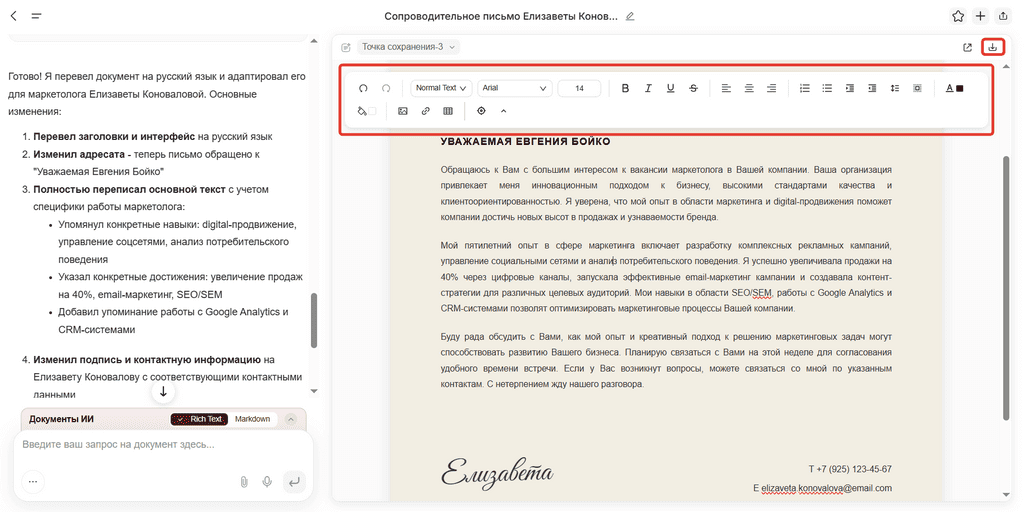Send the request

click(294, 482)
